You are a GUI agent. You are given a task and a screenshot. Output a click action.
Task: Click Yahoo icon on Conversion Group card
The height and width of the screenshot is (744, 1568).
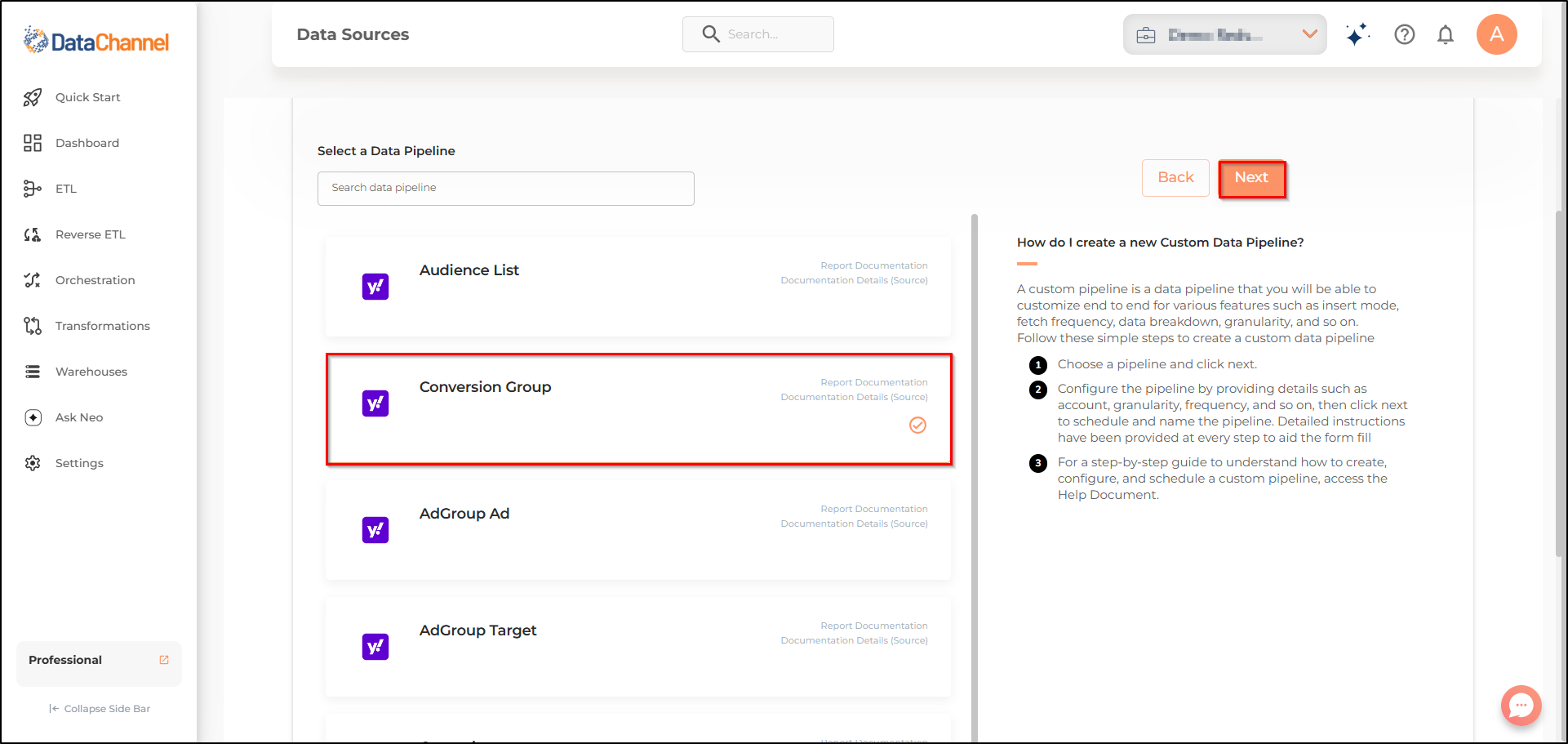[x=375, y=403]
